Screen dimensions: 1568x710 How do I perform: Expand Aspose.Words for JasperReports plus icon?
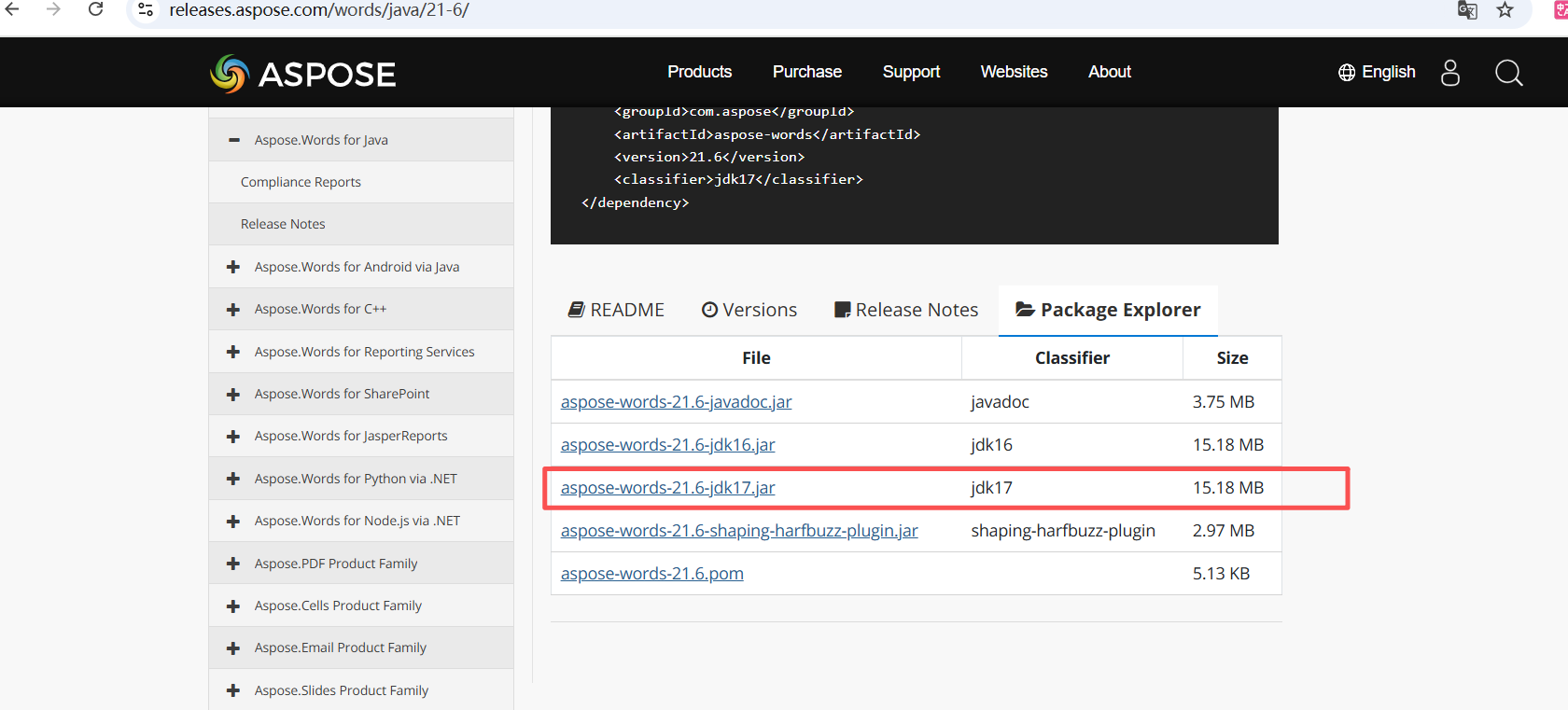pyautogui.click(x=233, y=436)
